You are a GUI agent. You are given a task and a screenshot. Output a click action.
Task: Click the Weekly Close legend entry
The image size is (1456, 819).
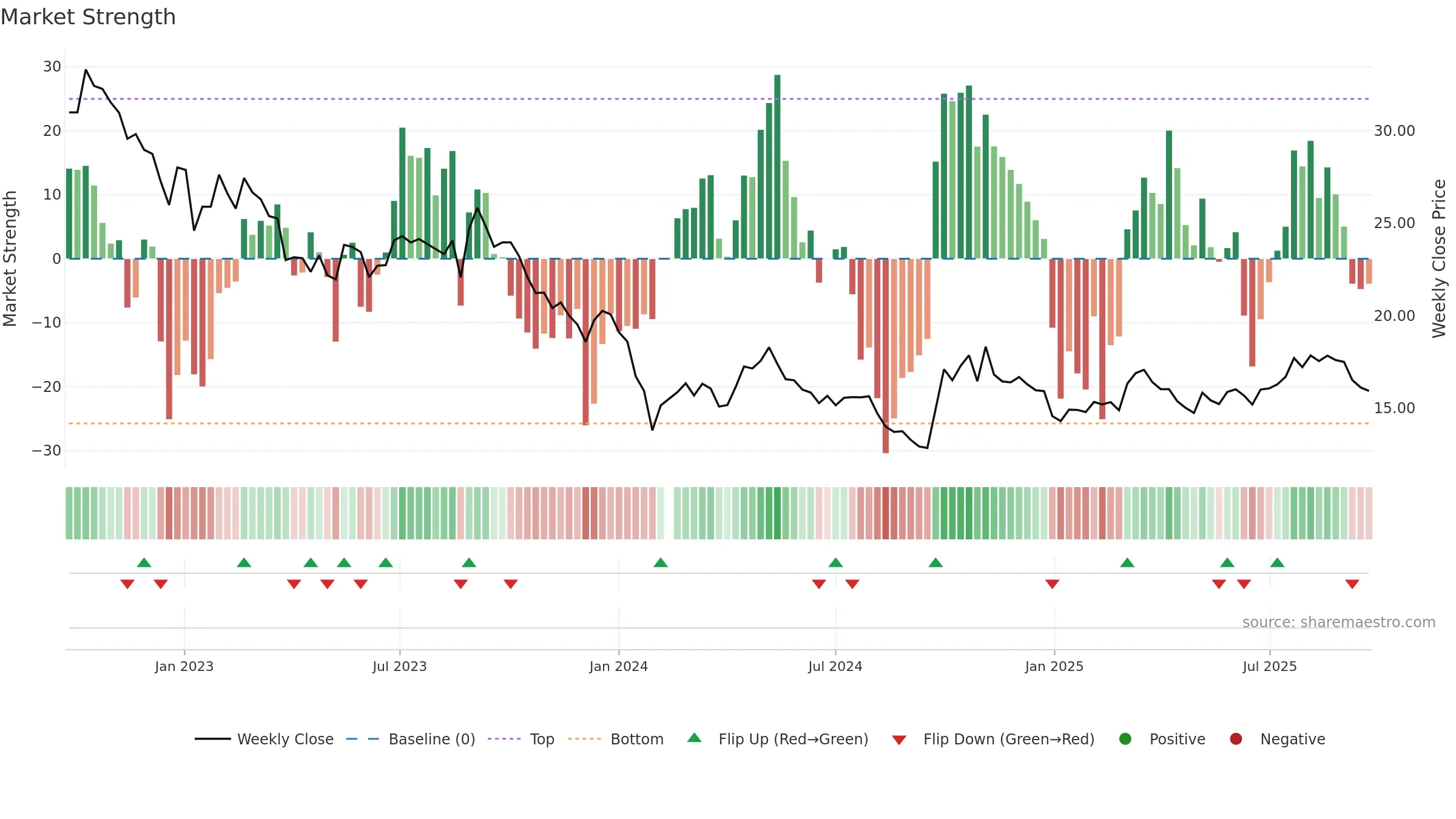[x=265, y=739]
